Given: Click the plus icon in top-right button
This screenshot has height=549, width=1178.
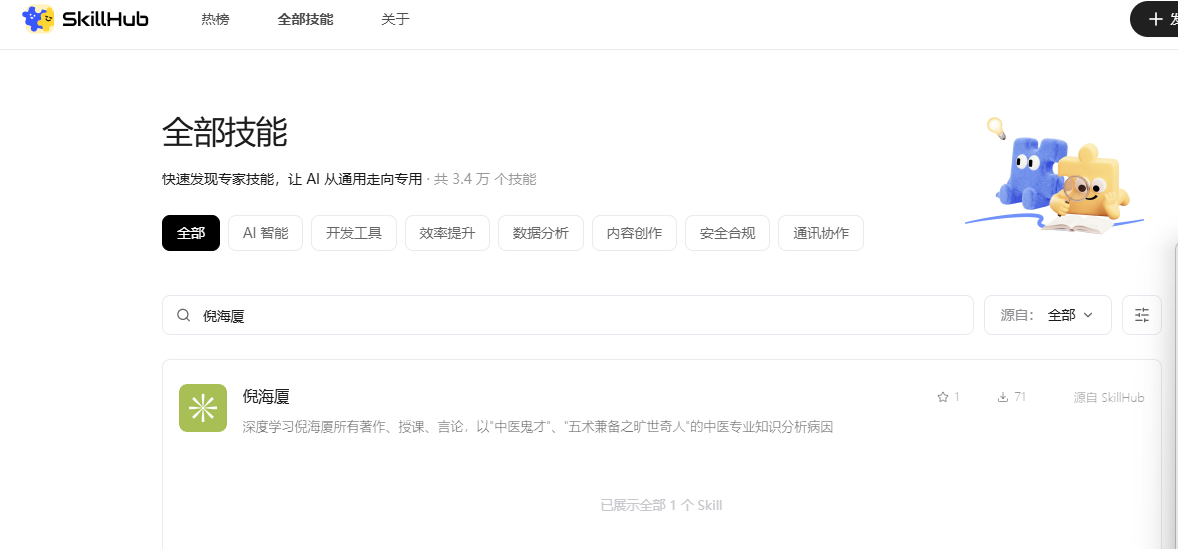Looking at the screenshot, I should (x=1156, y=19).
